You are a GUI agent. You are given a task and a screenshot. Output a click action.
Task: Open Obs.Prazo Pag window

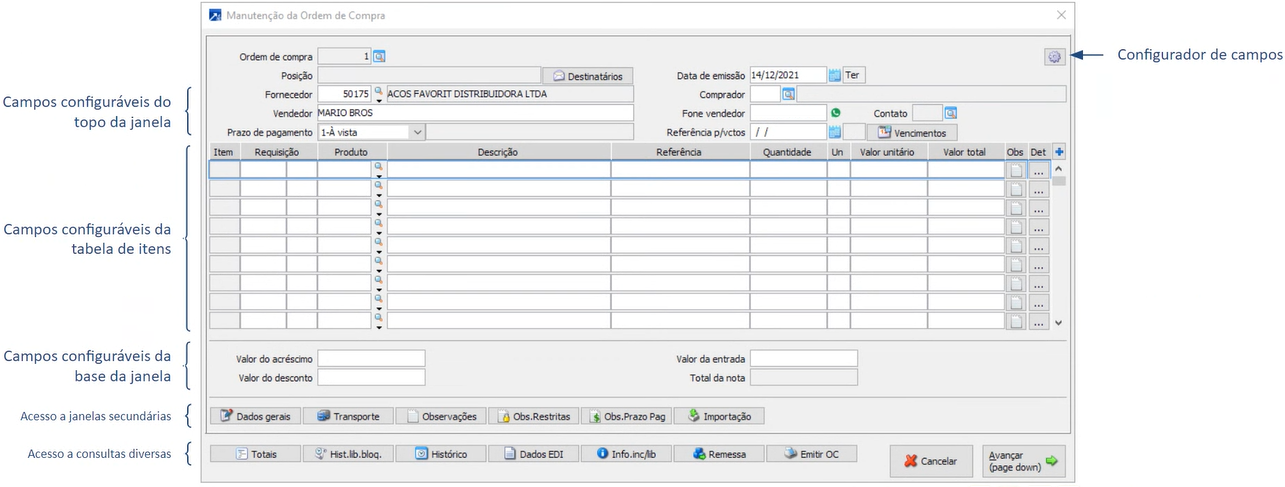627,416
